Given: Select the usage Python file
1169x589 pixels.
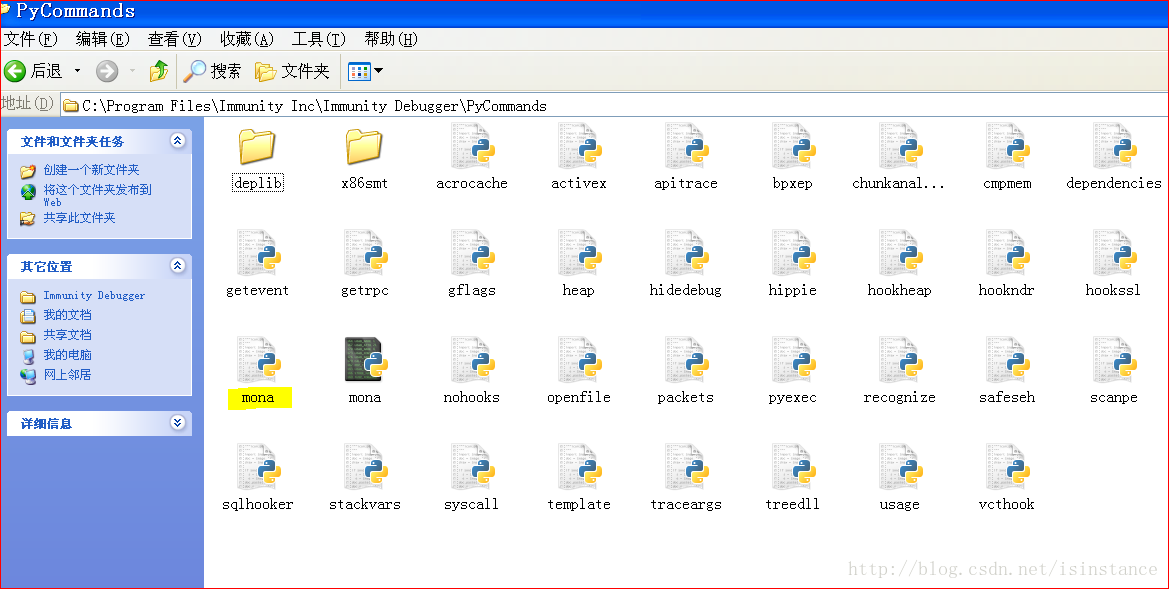Looking at the screenshot, I should [x=900, y=467].
